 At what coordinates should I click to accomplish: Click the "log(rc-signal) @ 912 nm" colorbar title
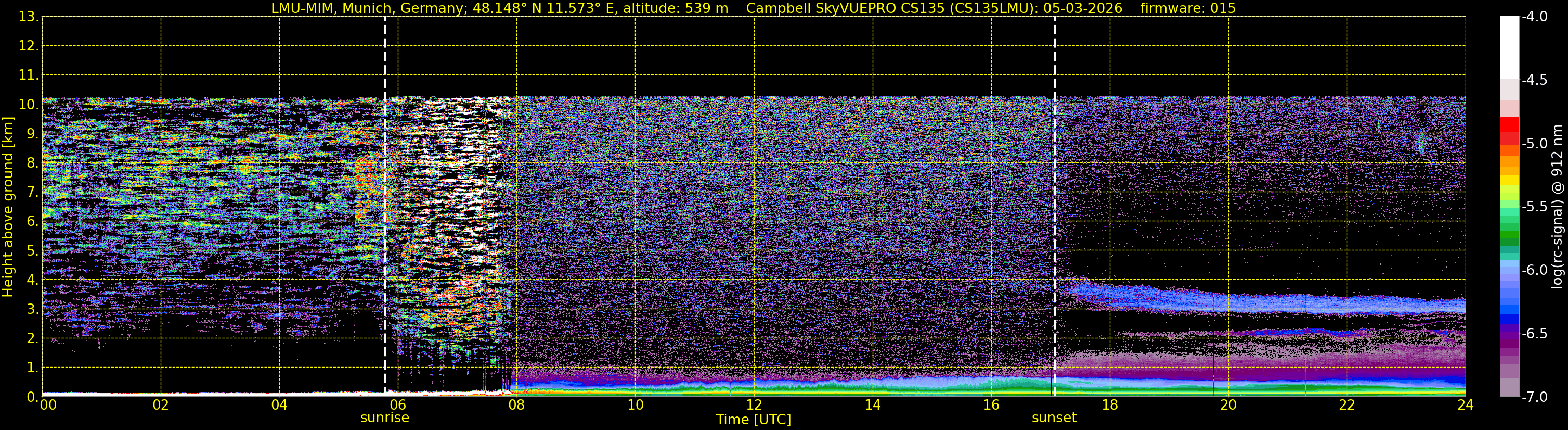tap(1557, 207)
